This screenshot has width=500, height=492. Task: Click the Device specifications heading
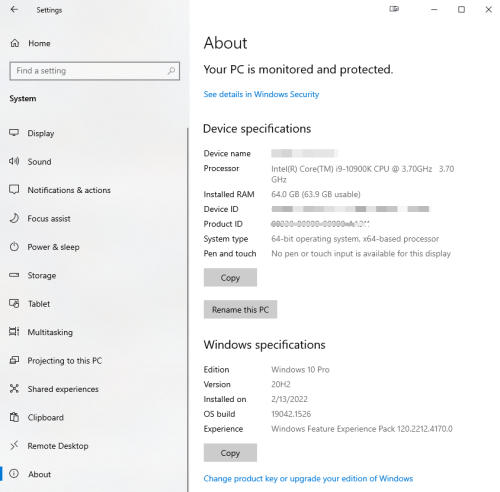coord(257,129)
